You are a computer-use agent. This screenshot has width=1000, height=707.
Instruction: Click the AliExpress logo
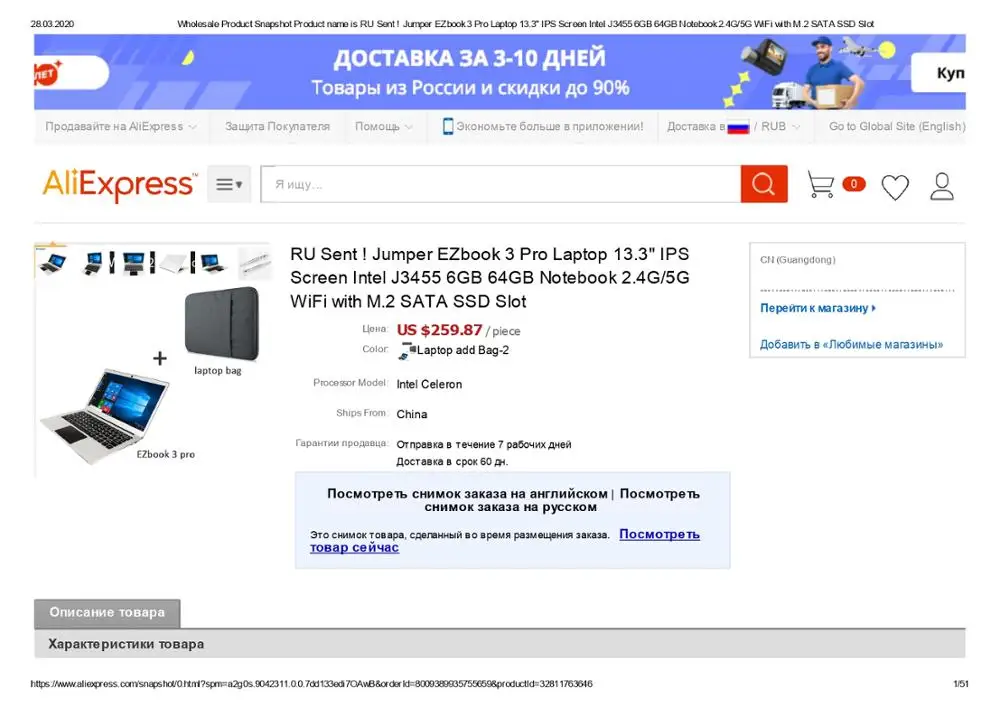(120, 185)
